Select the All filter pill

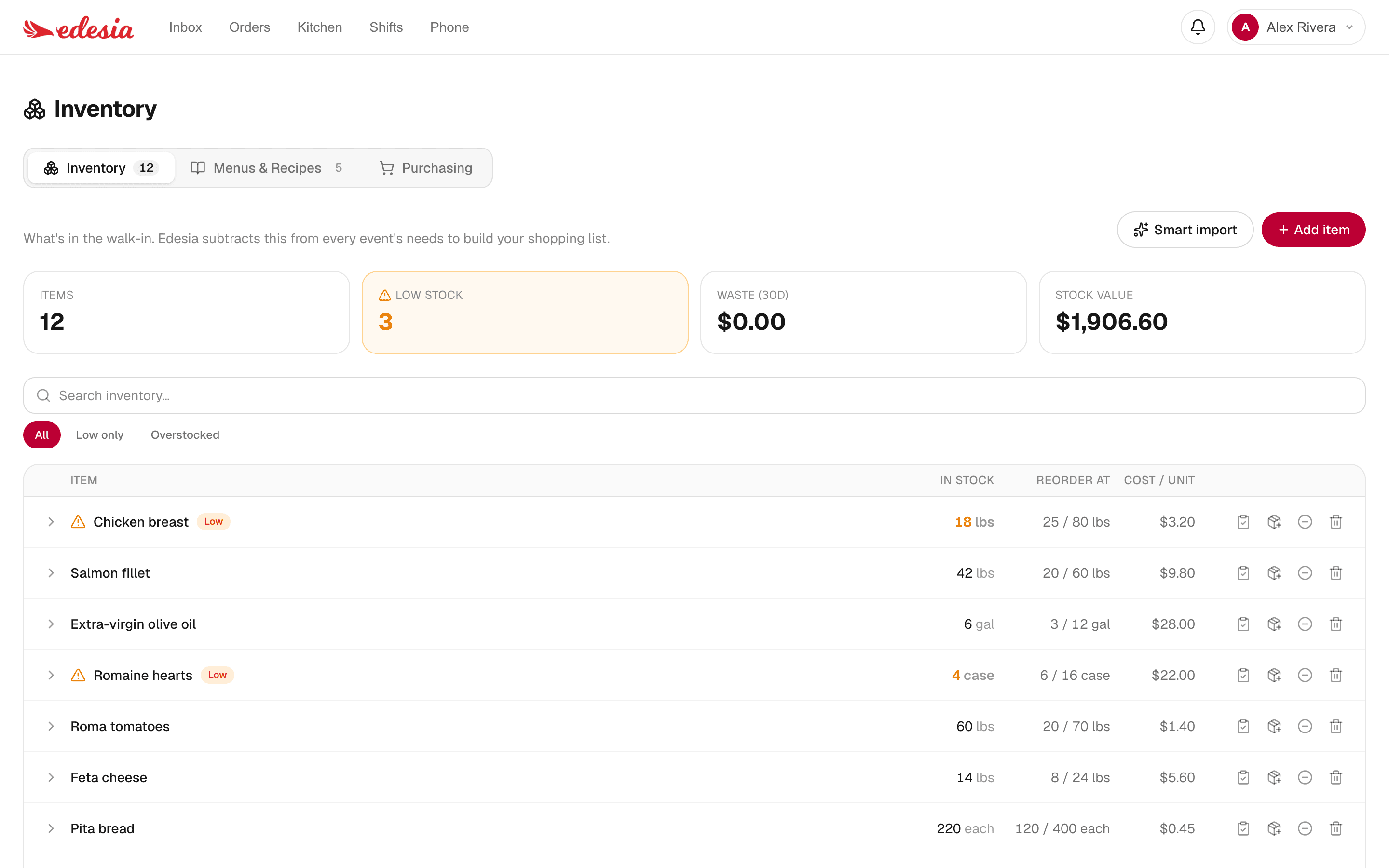(42, 434)
